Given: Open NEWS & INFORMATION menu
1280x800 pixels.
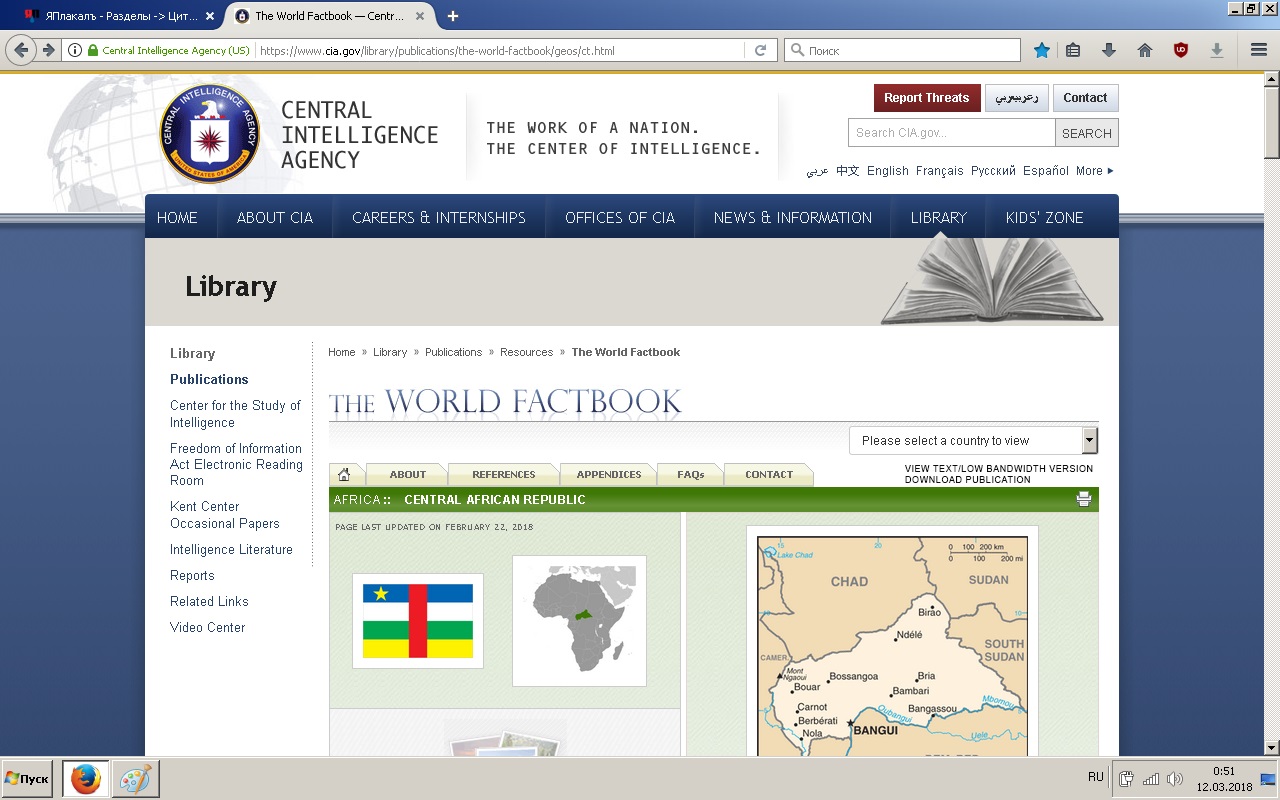Looking at the screenshot, I should point(793,217).
